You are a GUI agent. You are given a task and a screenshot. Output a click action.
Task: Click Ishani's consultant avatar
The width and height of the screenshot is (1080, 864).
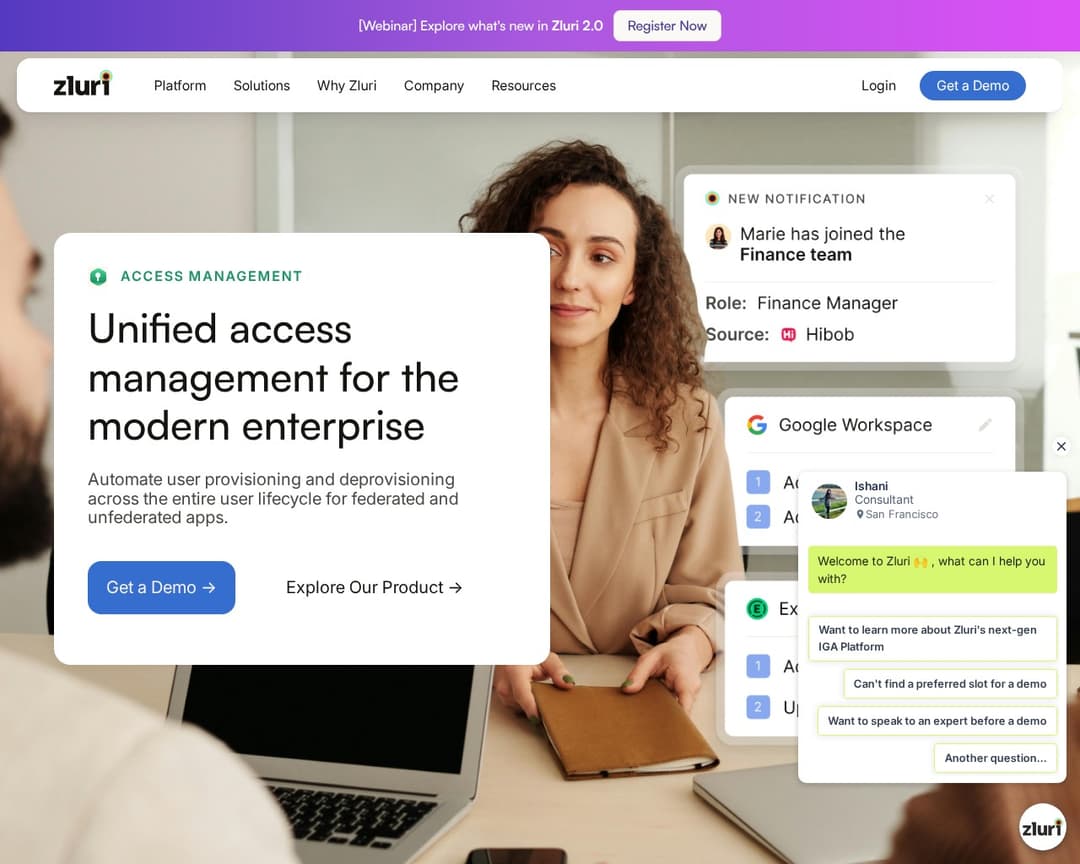tap(829, 501)
